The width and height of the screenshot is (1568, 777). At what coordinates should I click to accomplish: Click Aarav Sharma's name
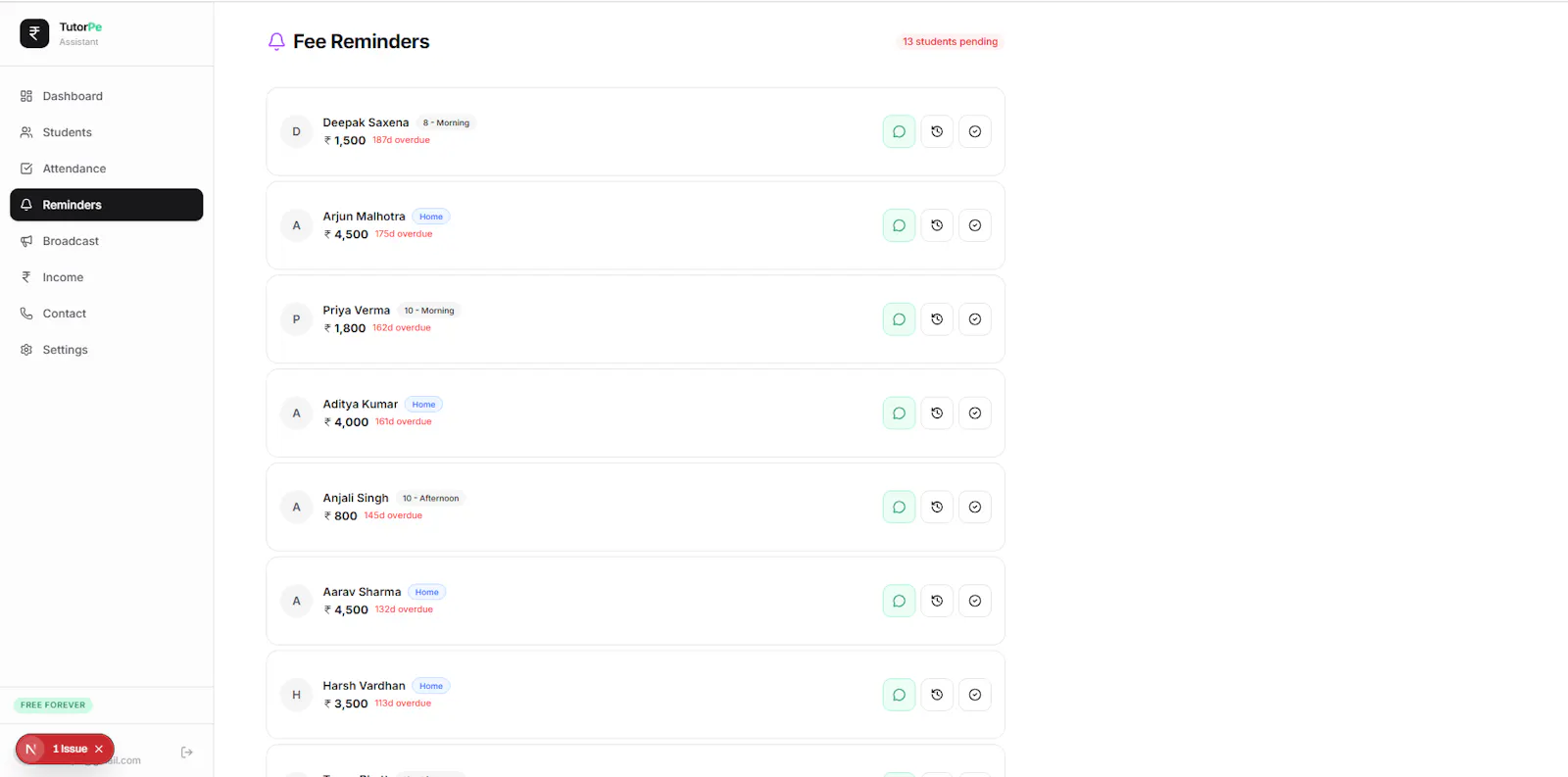(x=362, y=592)
